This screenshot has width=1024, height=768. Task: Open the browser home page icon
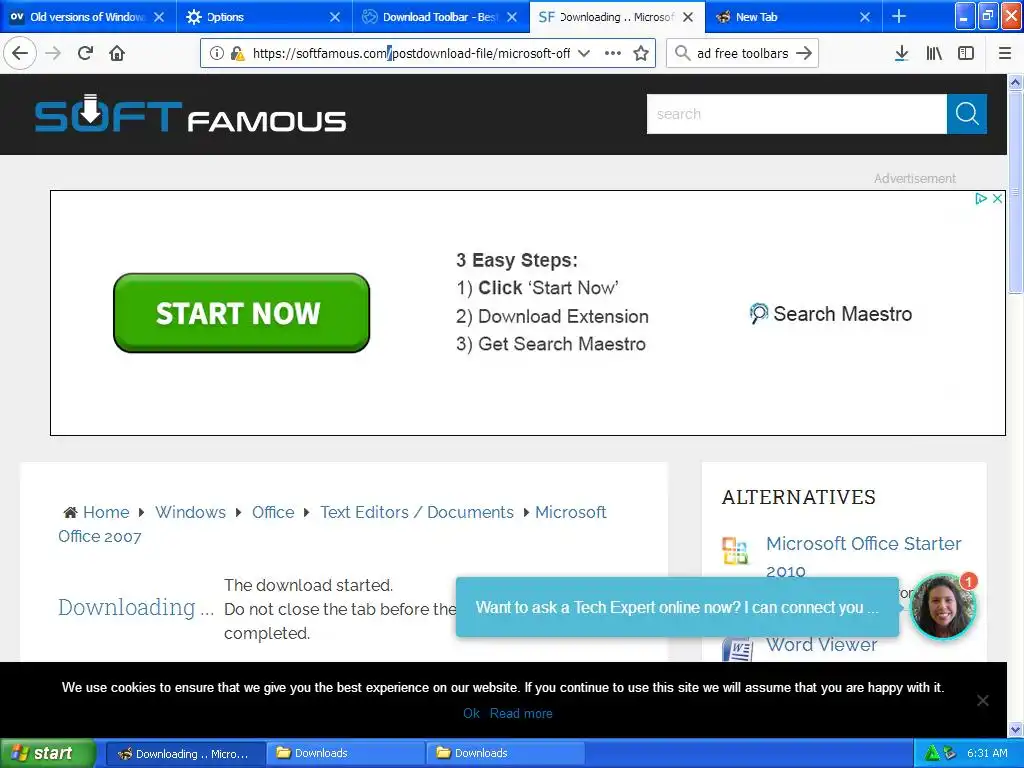pyautogui.click(x=117, y=53)
